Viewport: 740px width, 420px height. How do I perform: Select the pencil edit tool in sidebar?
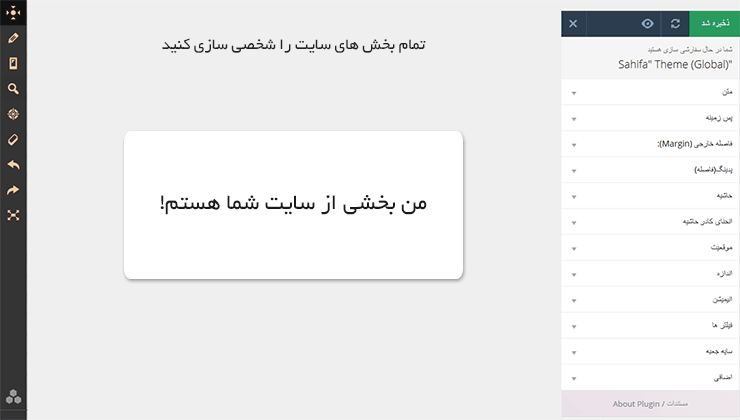[x=13, y=38]
